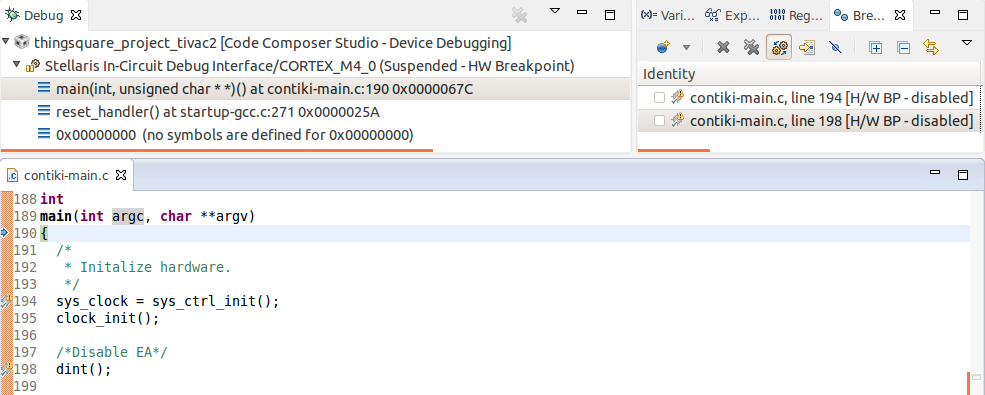Maximize the Breakpoints panel

(x=963, y=14)
